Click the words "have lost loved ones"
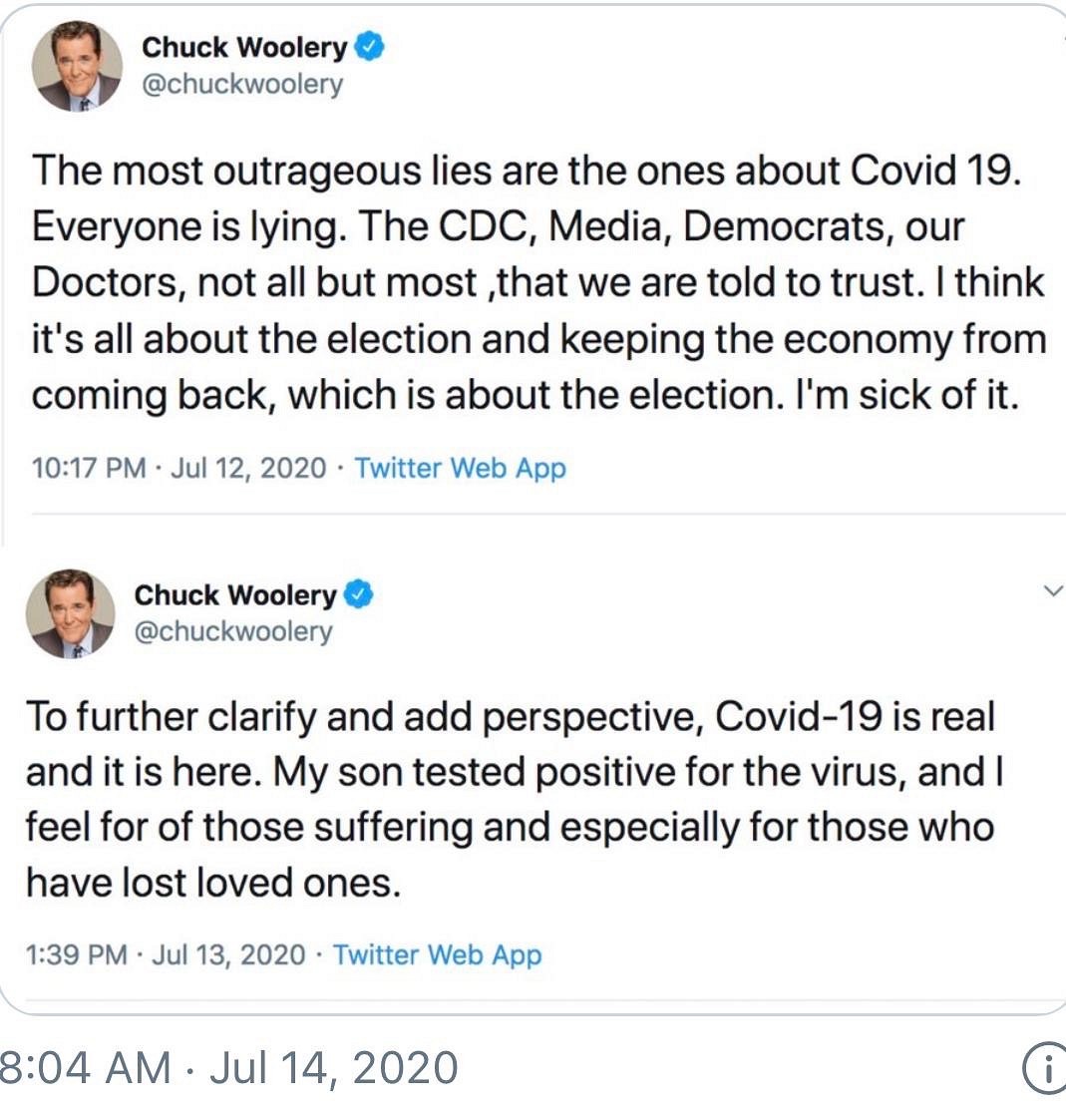1066x1120 pixels. tap(211, 884)
